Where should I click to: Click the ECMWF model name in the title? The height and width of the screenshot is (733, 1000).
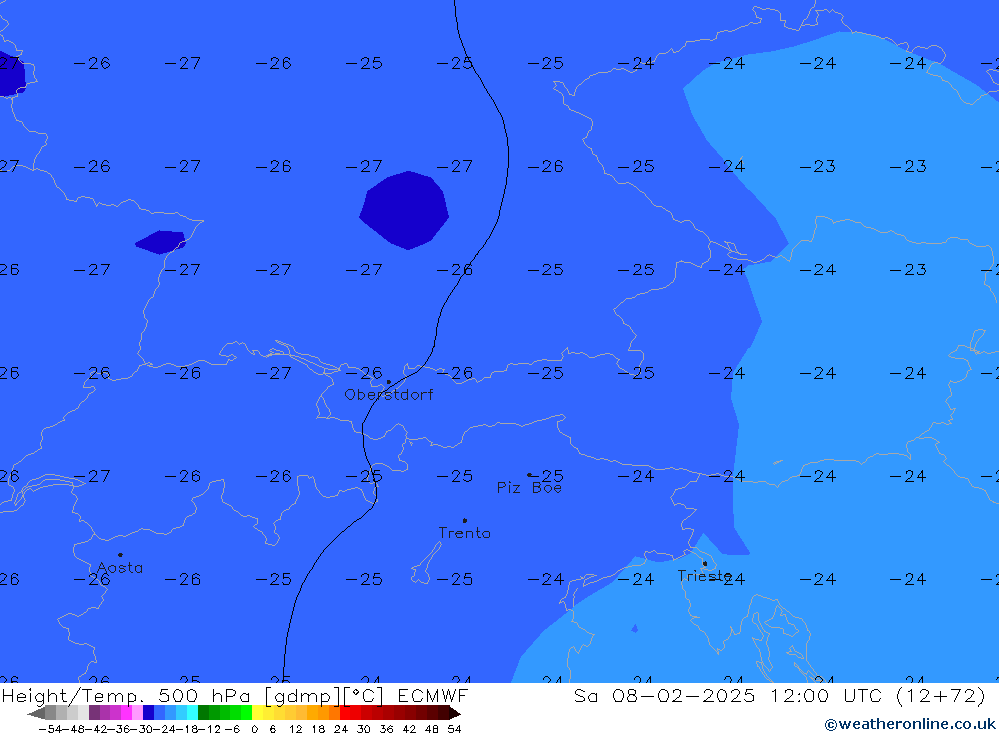pos(433,695)
